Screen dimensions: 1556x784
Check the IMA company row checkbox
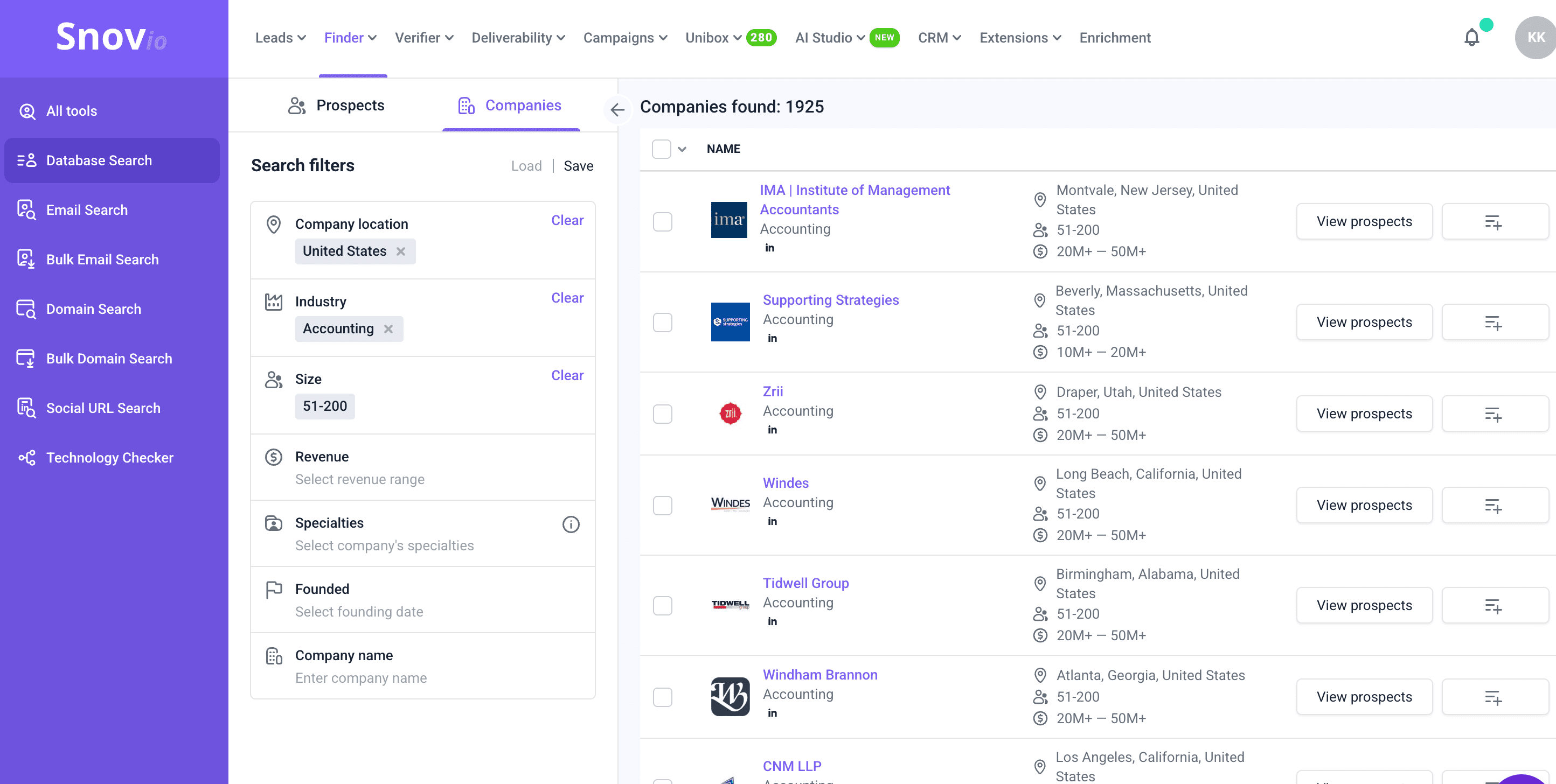pos(663,221)
